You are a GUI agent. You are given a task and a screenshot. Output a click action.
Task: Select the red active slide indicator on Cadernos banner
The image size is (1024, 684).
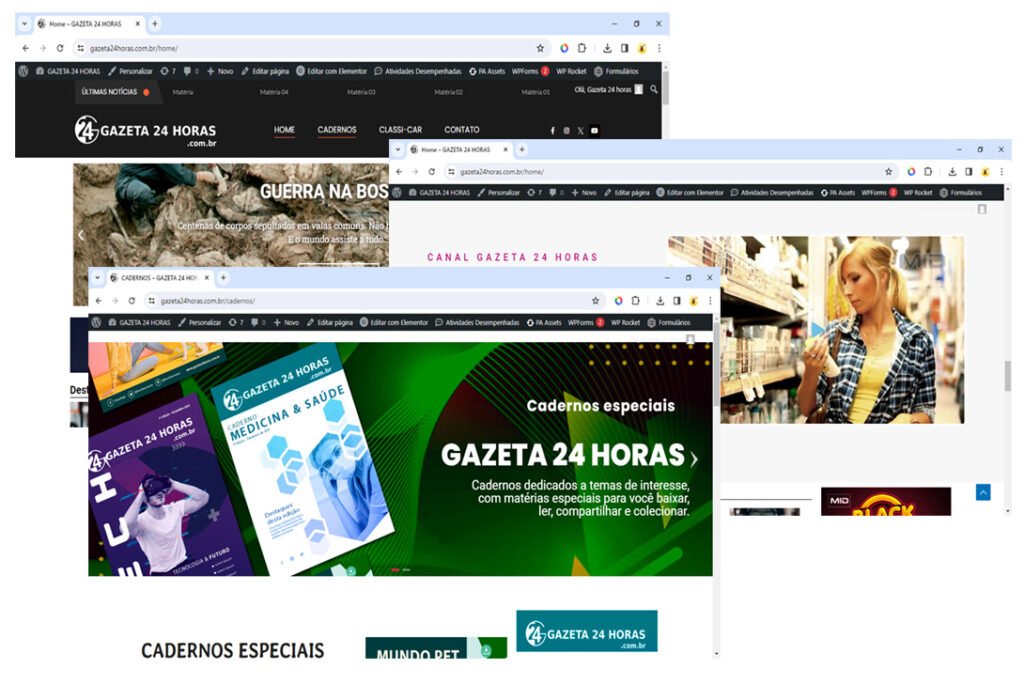[x=395, y=570]
